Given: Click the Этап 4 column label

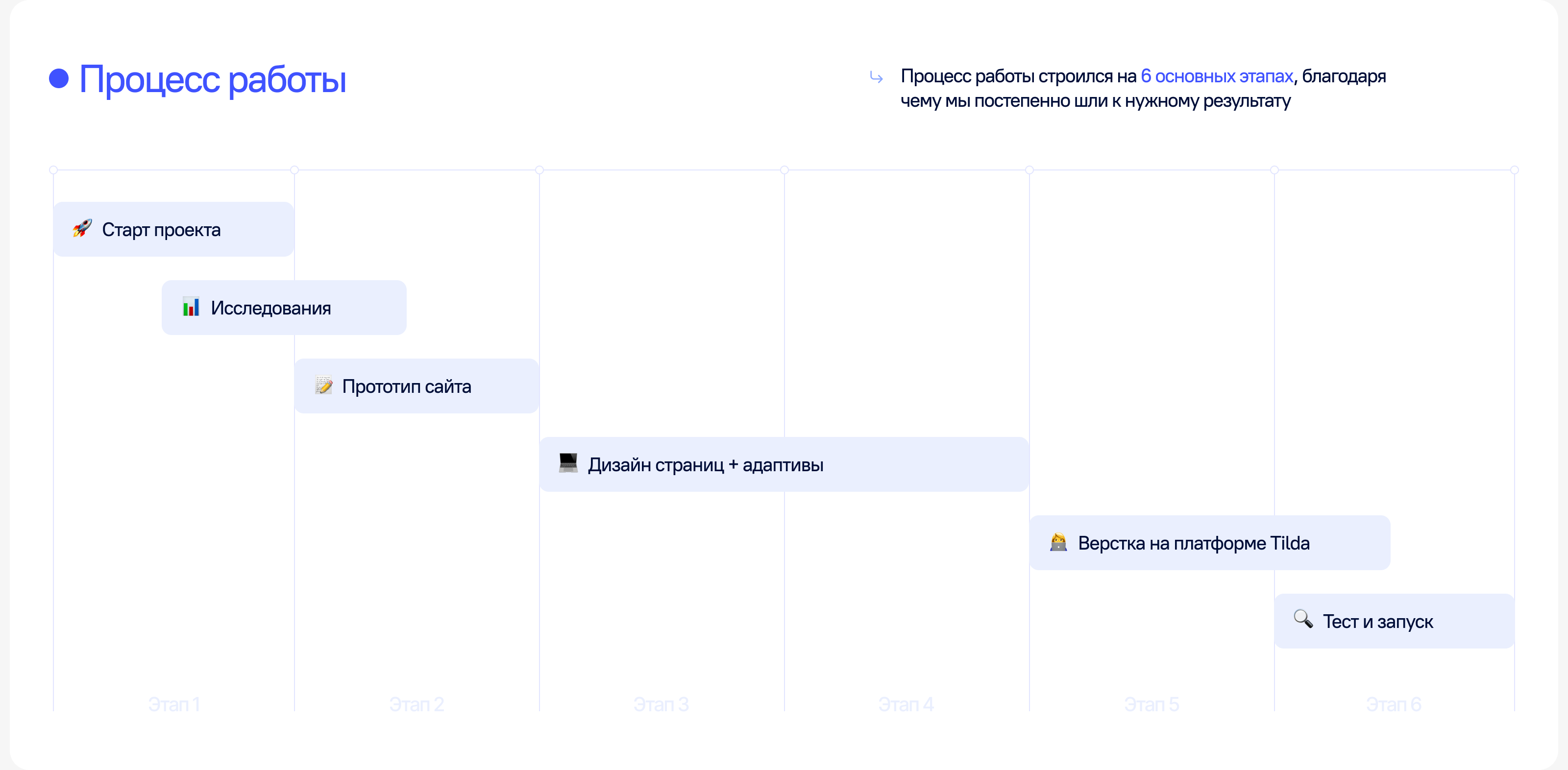Looking at the screenshot, I should click(x=906, y=704).
